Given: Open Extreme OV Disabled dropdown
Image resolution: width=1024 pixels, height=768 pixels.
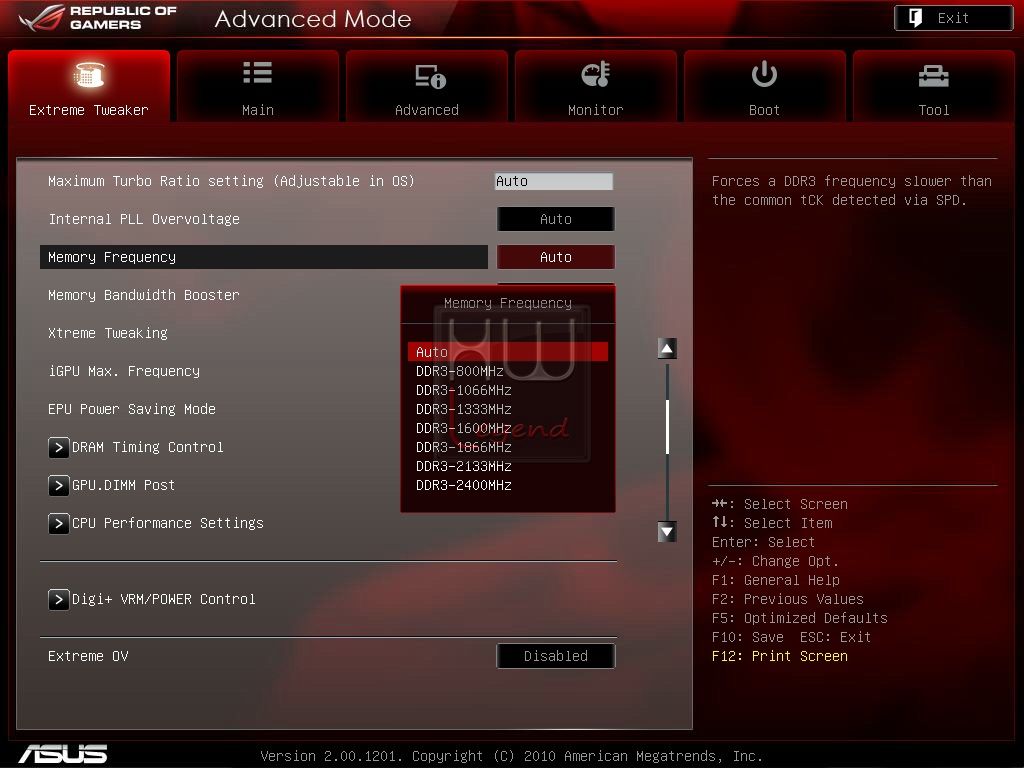Looking at the screenshot, I should (556, 656).
